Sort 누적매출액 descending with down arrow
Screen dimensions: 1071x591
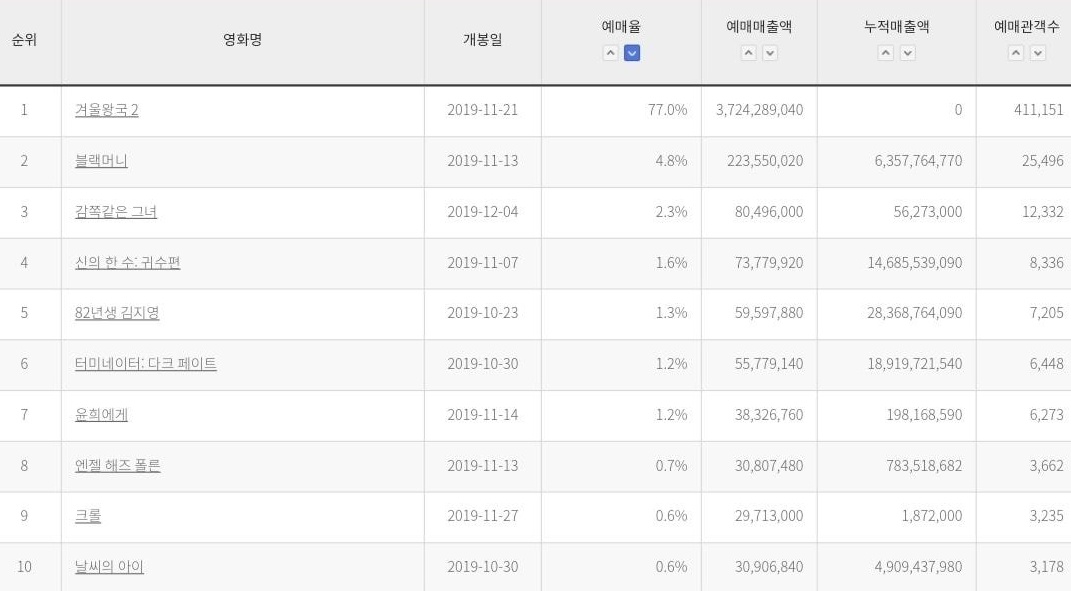[908, 53]
